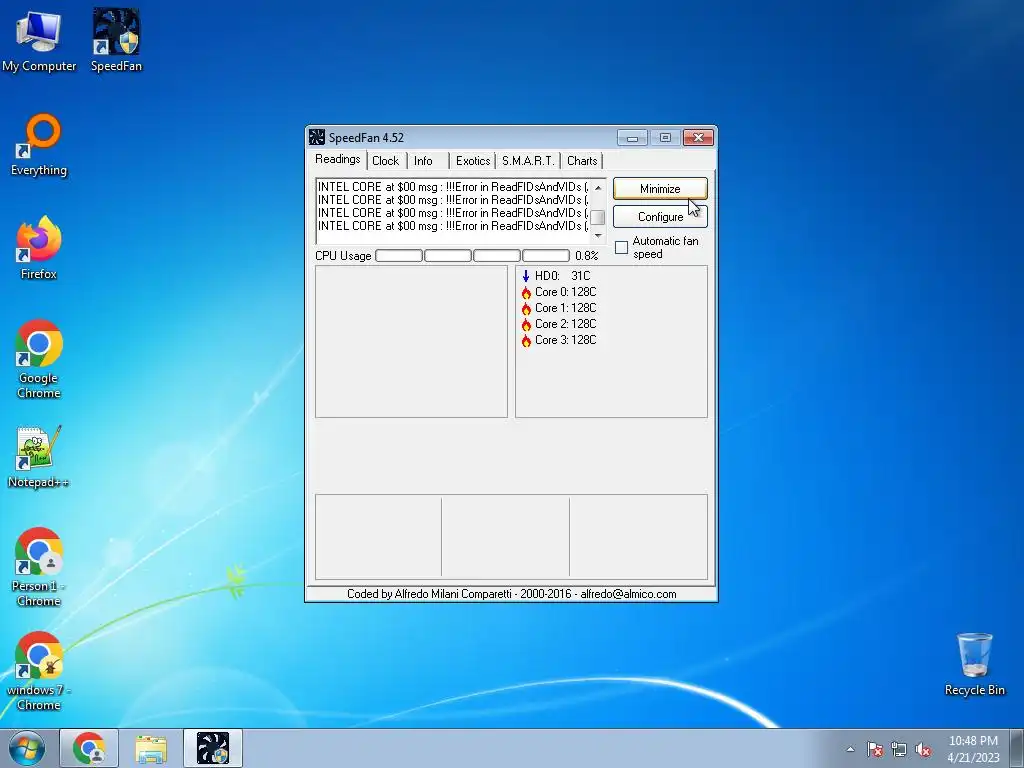Click the Configure button

point(660,217)
